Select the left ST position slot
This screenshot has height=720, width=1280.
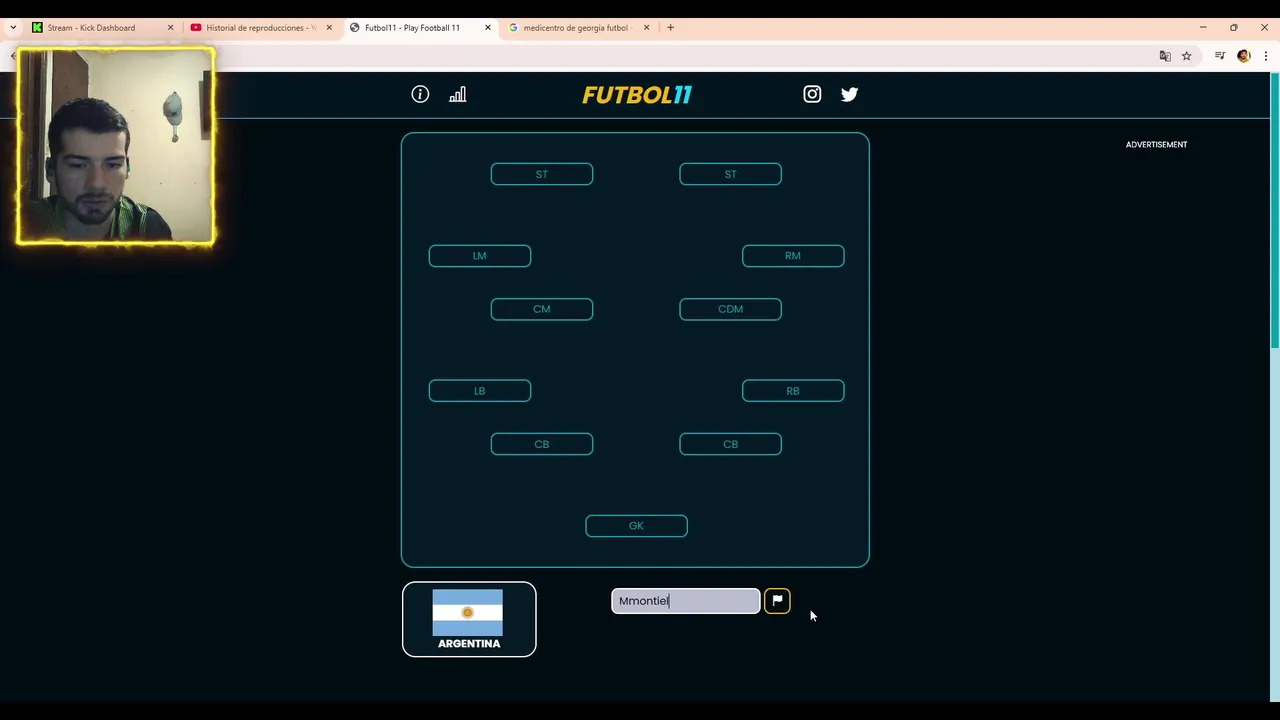pos(542,174)
